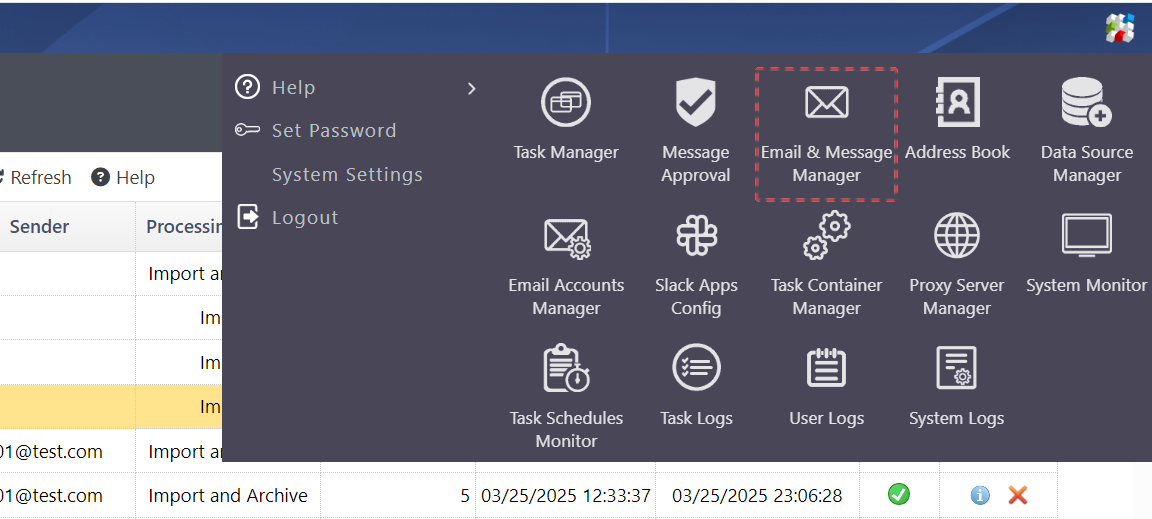Click the Refresh toolbar button

[x=36, y=178]
